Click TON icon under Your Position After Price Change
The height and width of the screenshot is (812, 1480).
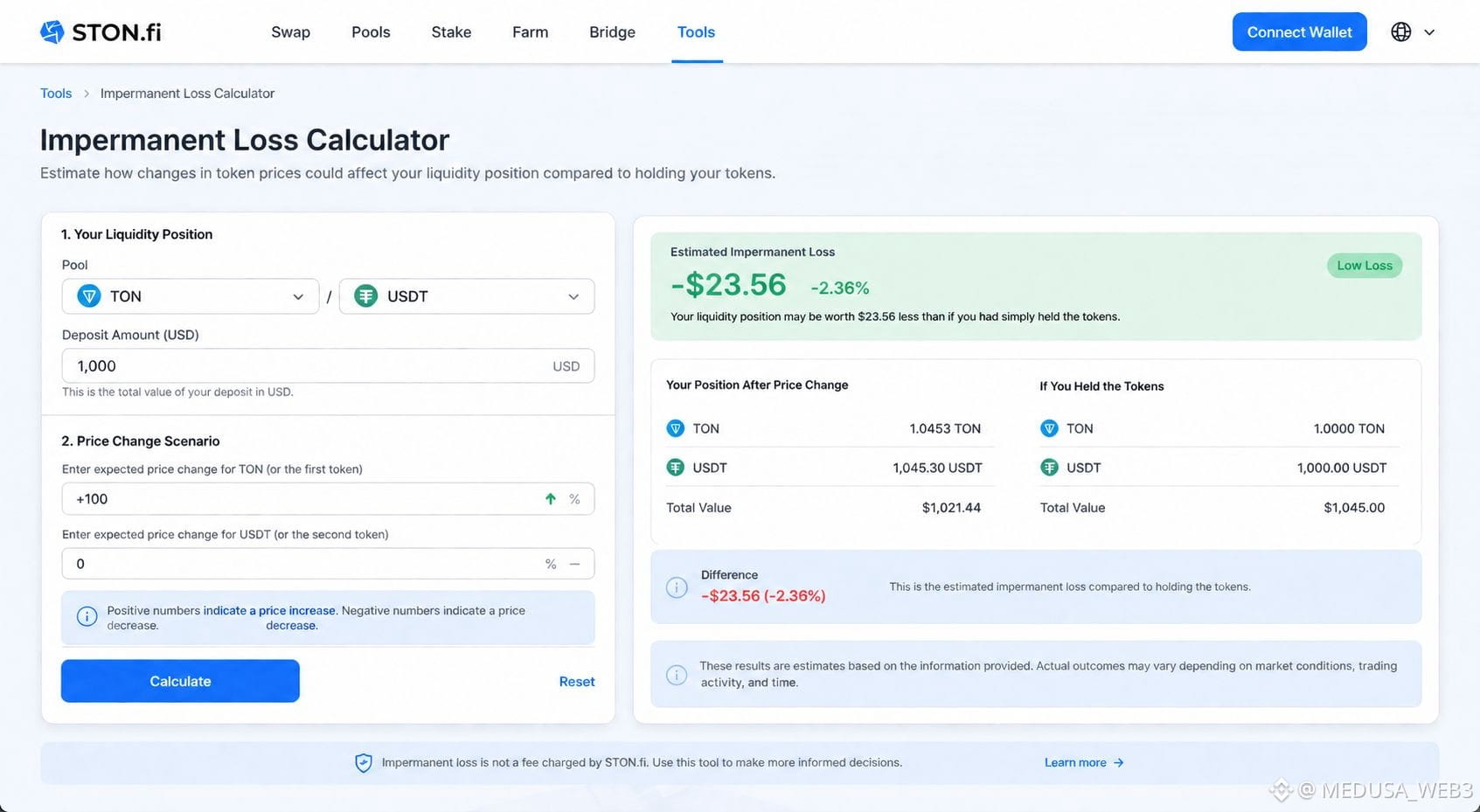pyautogui.click(x=676, y=428)
